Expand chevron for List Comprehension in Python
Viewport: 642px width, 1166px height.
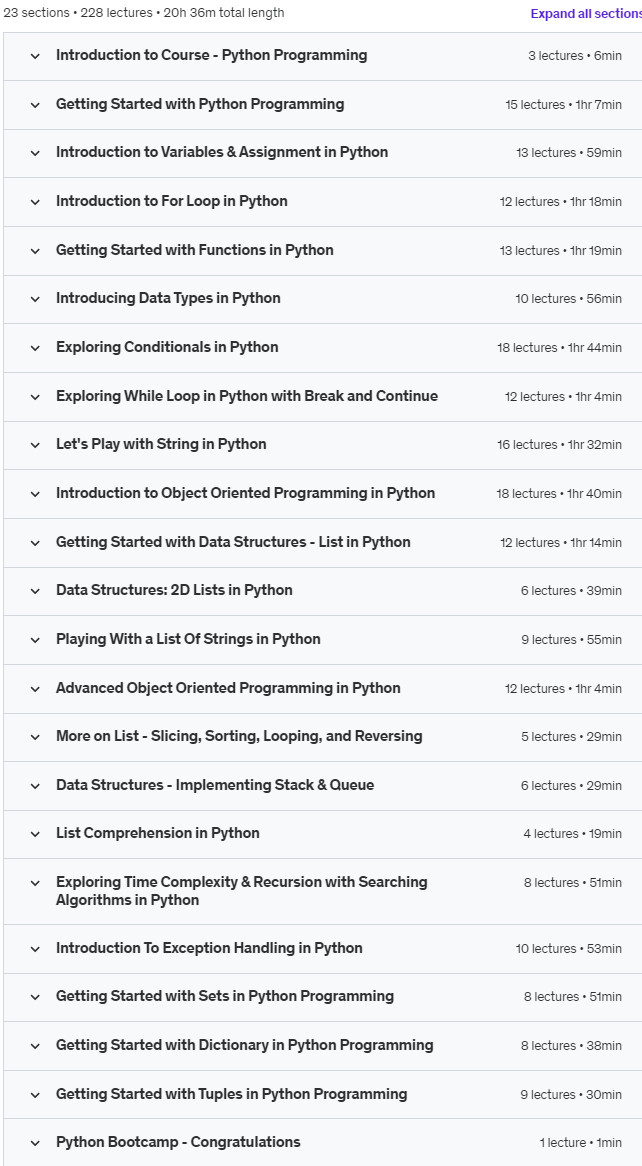35,834
